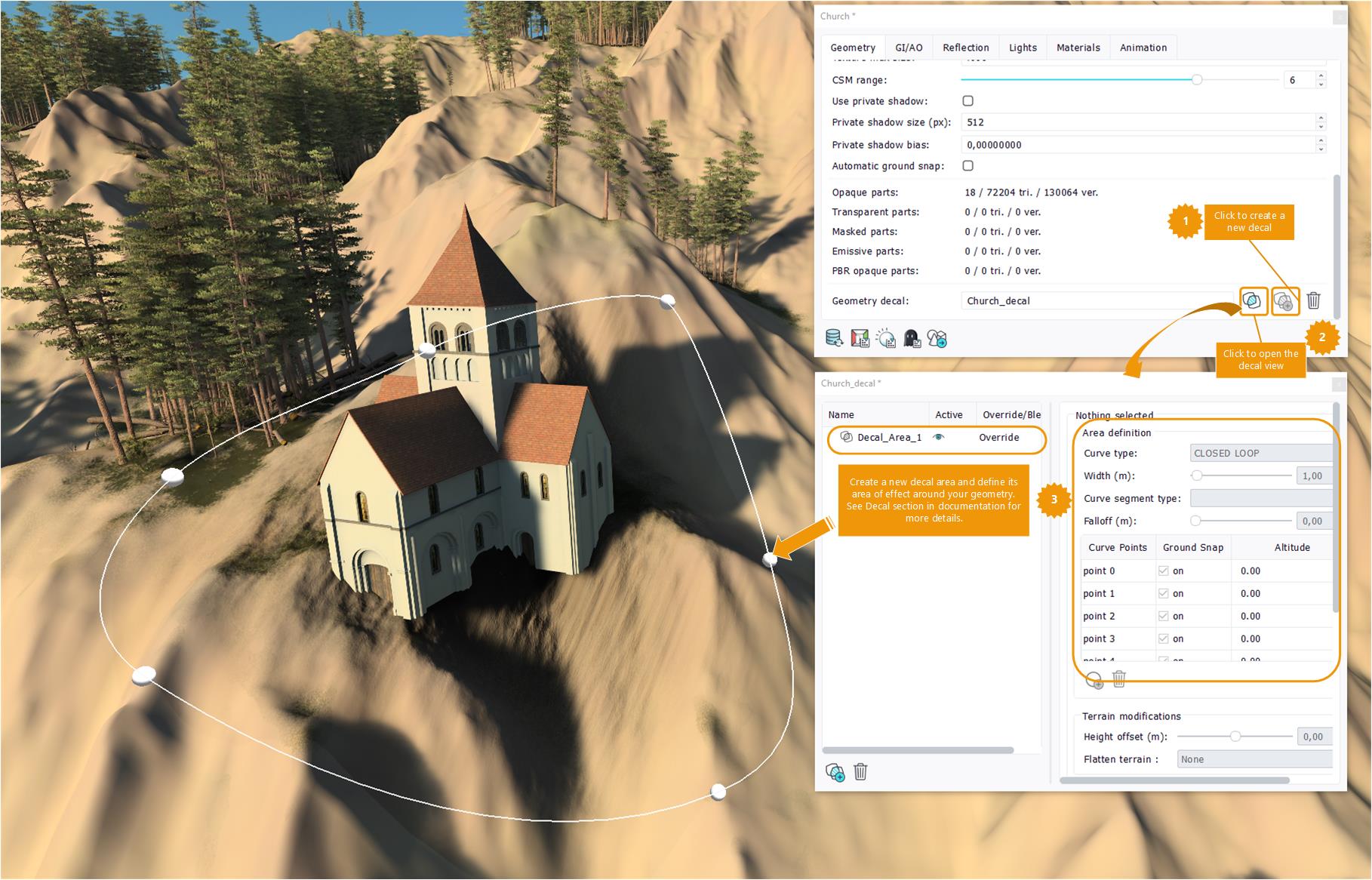Screen dimensions: 1372x880
Task: Delete the geometry decal with trash icon
Action: pos(1313,300)
